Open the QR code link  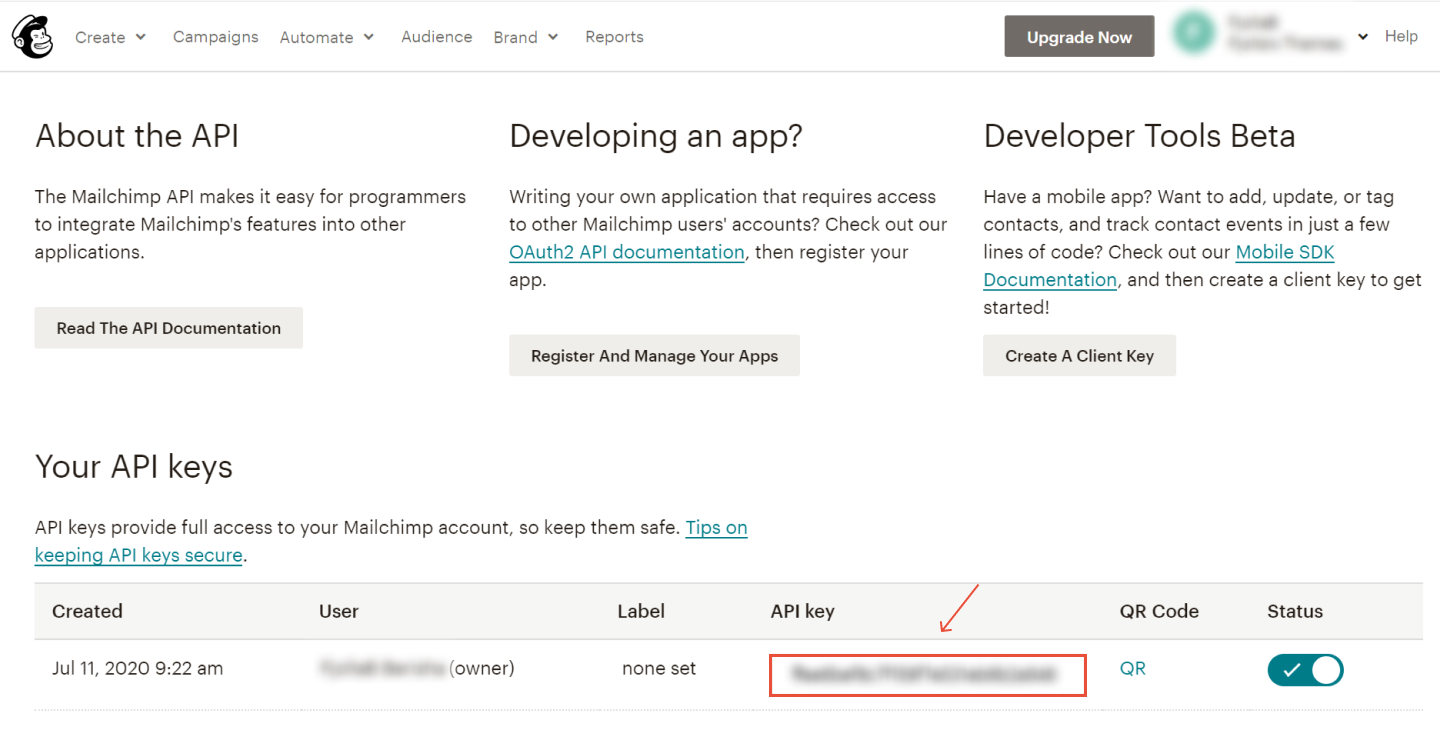[1133, 669]
